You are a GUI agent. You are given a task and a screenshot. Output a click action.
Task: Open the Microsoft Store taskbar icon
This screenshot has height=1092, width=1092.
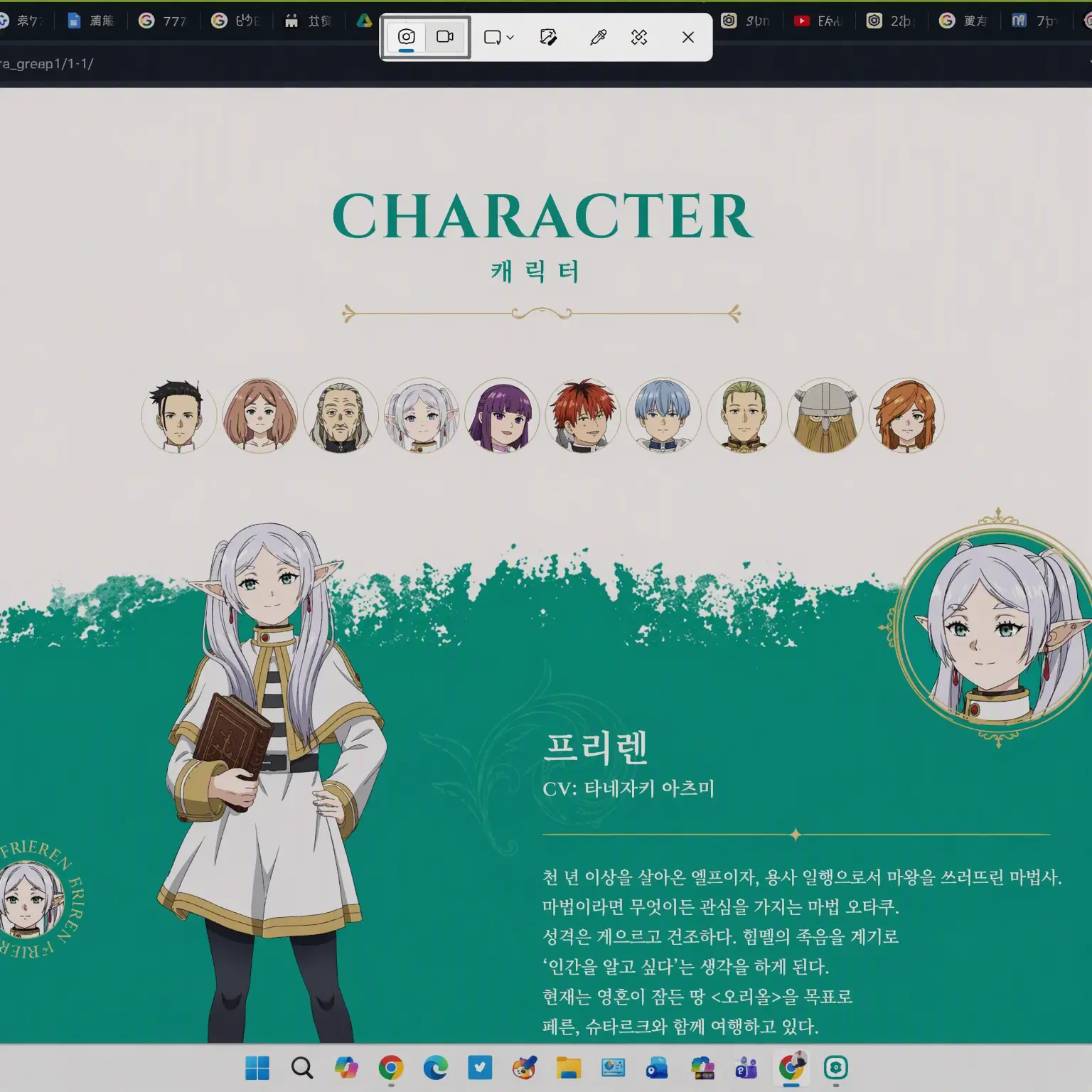pyautogui.click(x=702, y=1068)
